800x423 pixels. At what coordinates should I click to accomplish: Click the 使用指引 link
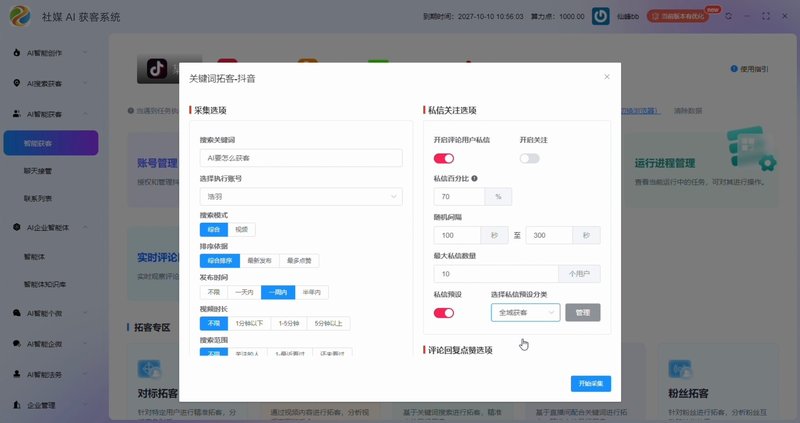tap(754, 69)
